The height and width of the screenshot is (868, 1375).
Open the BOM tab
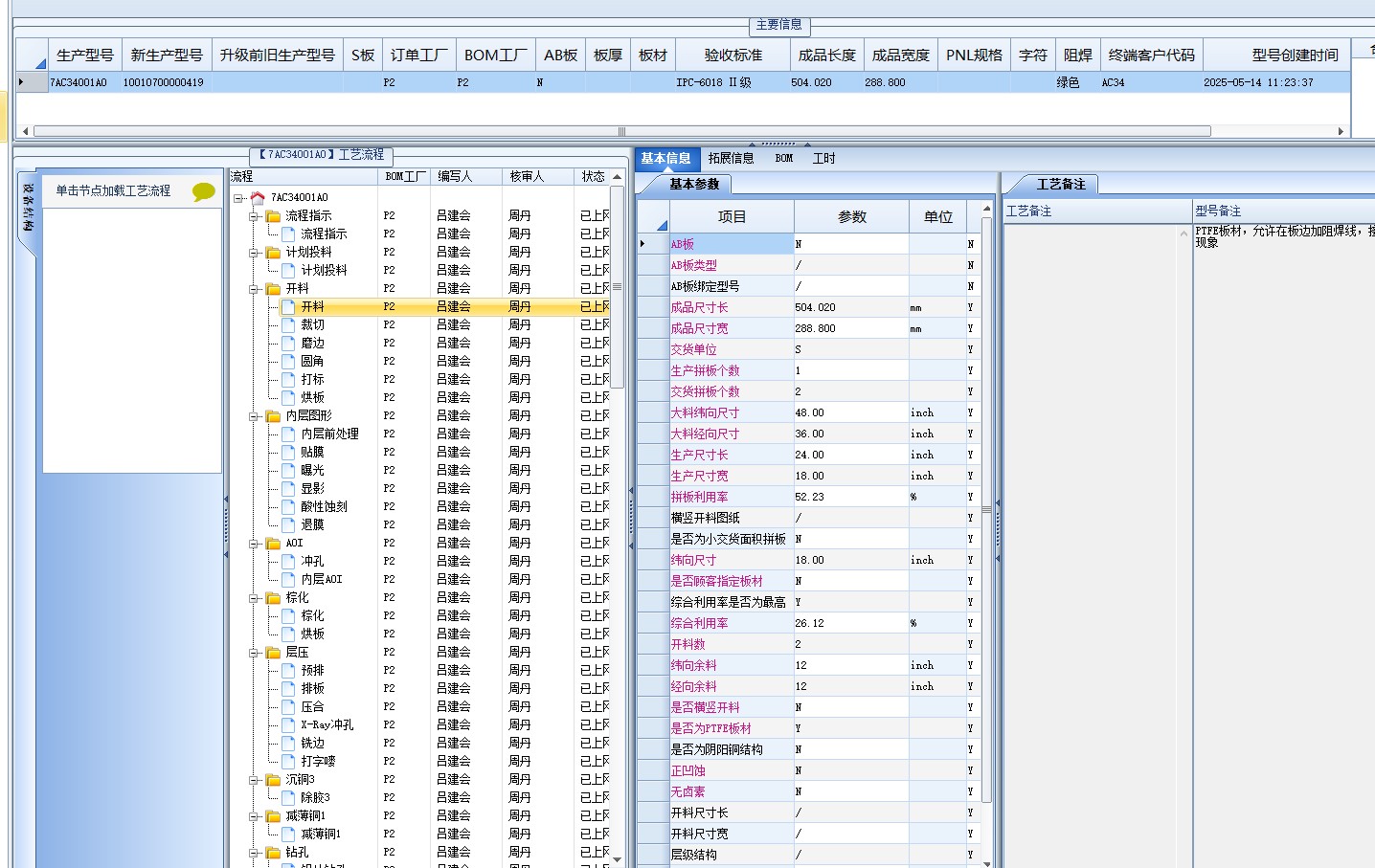[784, 159]
